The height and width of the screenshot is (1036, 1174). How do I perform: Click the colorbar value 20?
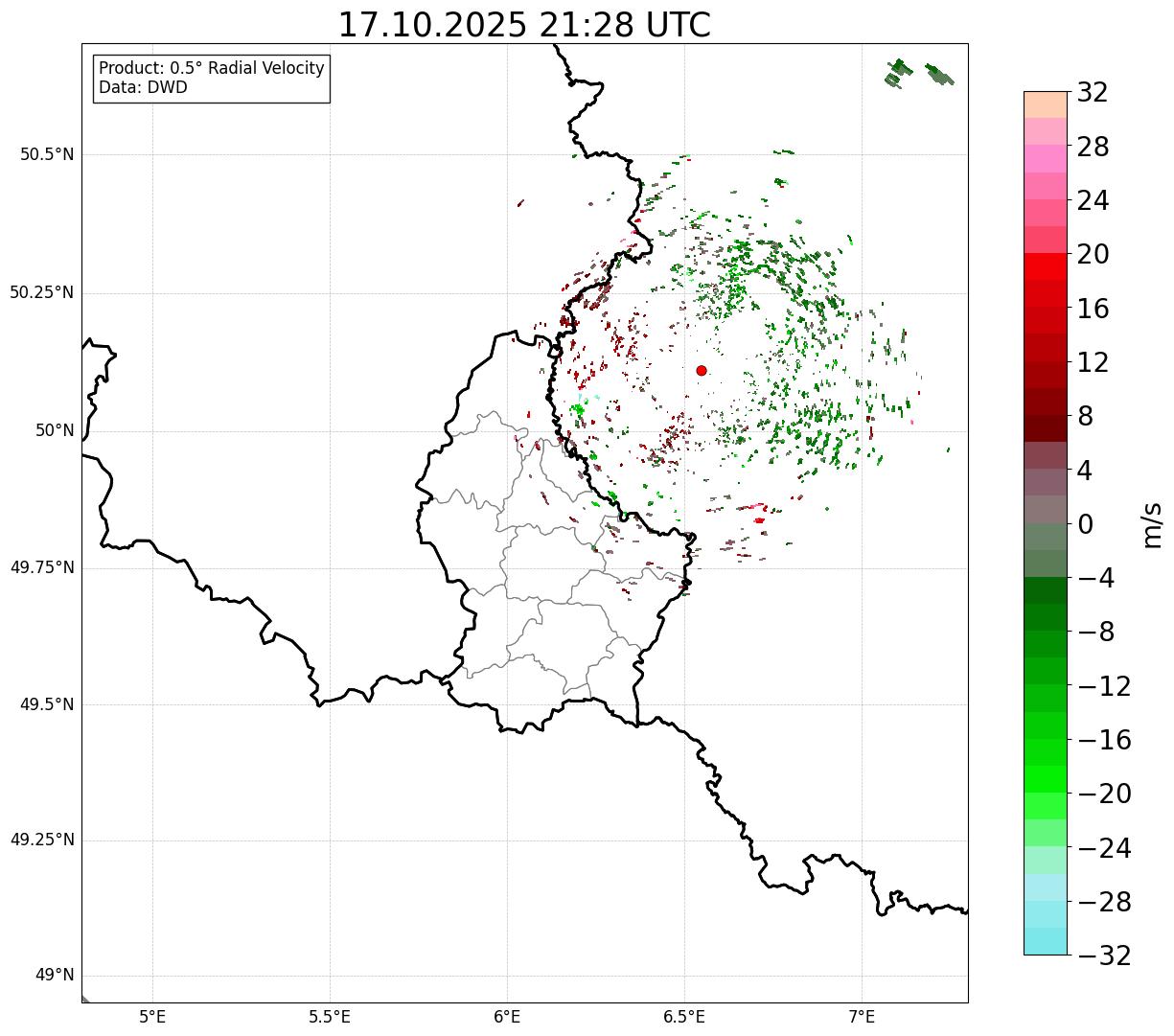pyautogui.click(x=1093, y=254)
